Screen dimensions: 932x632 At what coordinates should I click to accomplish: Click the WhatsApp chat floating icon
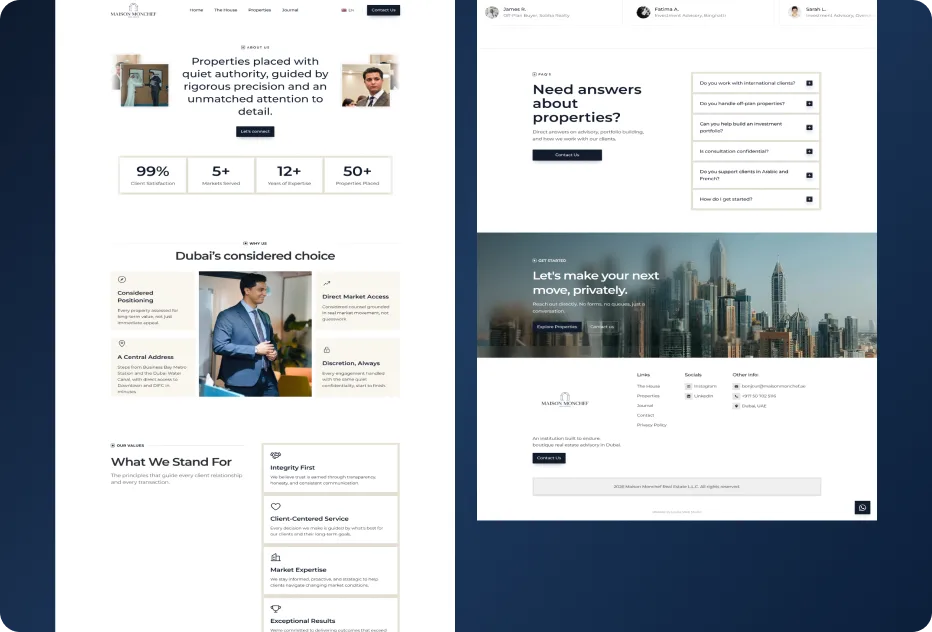862,507
